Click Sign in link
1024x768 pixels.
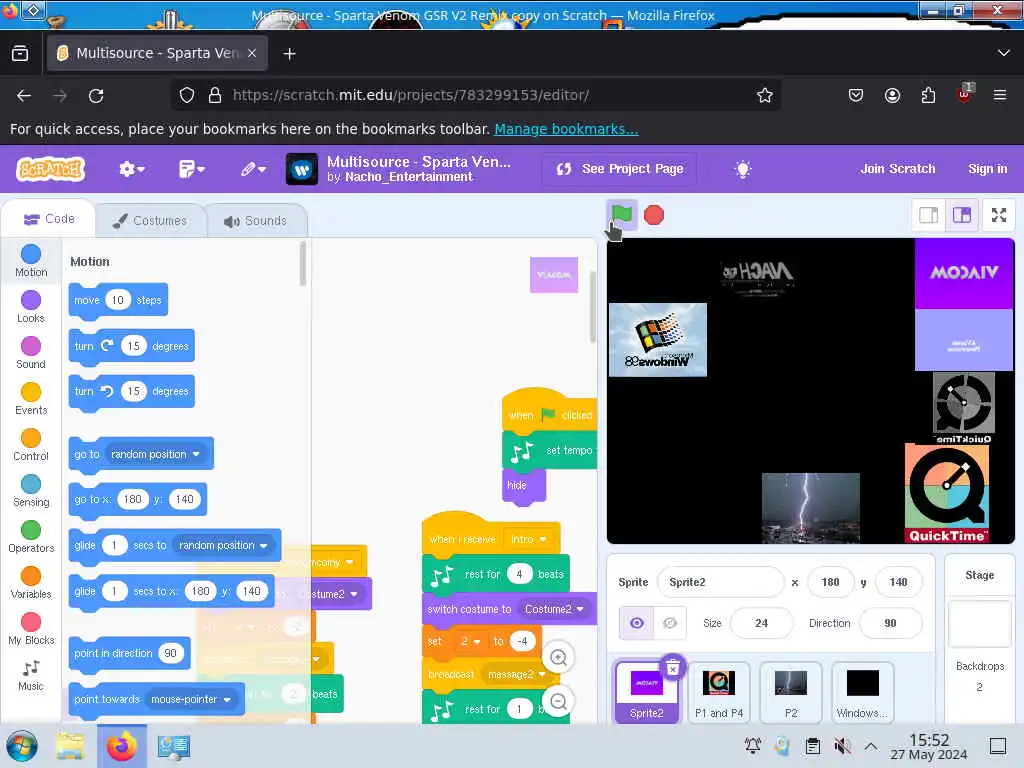tap(987, 168)
